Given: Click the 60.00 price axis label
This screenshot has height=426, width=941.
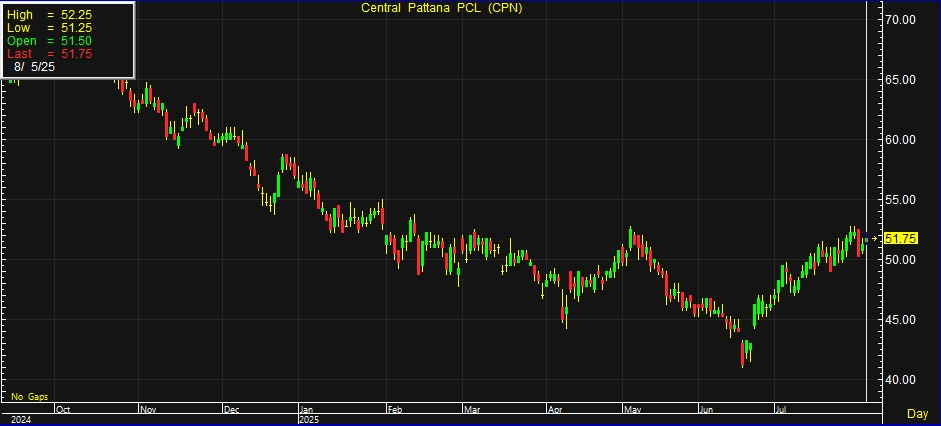Looking at the screenshot, I should 901,140.
